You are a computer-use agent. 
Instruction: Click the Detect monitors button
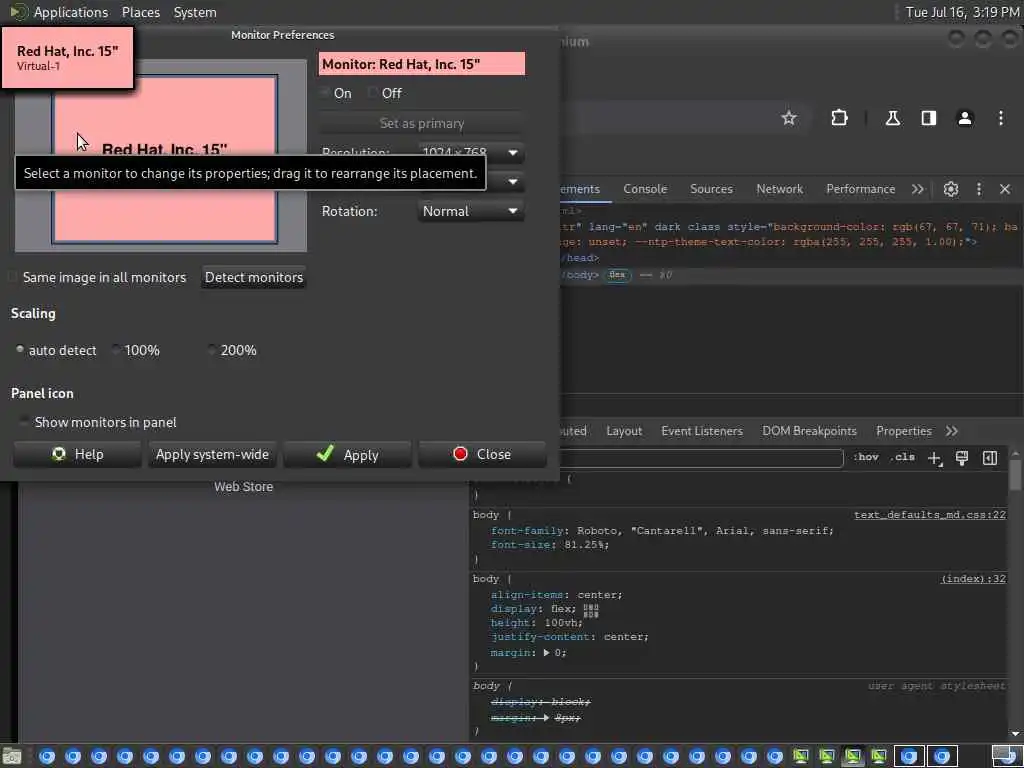coord(253,278)
